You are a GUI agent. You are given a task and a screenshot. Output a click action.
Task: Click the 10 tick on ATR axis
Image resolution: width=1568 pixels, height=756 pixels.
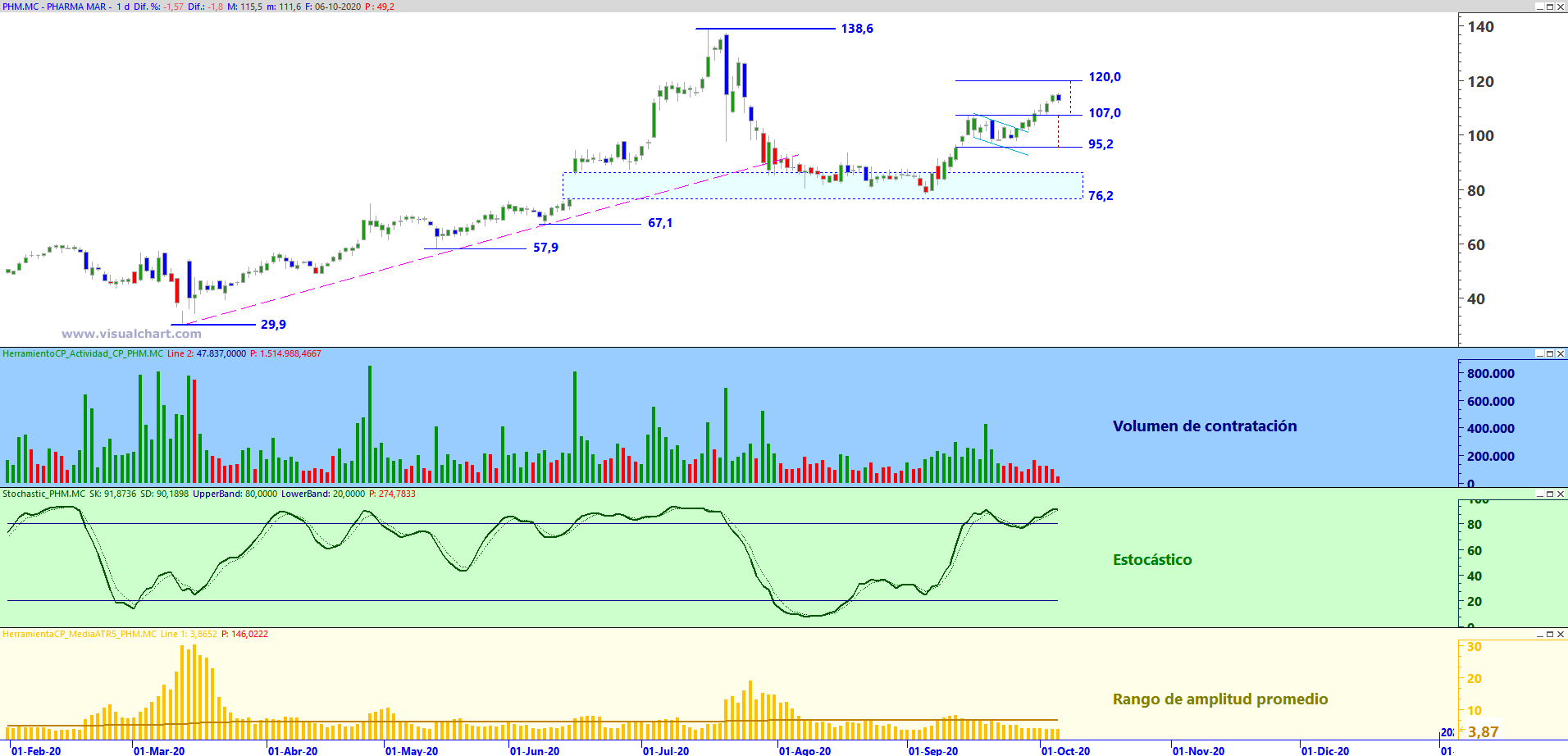pyautogui.click(x=1475, y=711)
